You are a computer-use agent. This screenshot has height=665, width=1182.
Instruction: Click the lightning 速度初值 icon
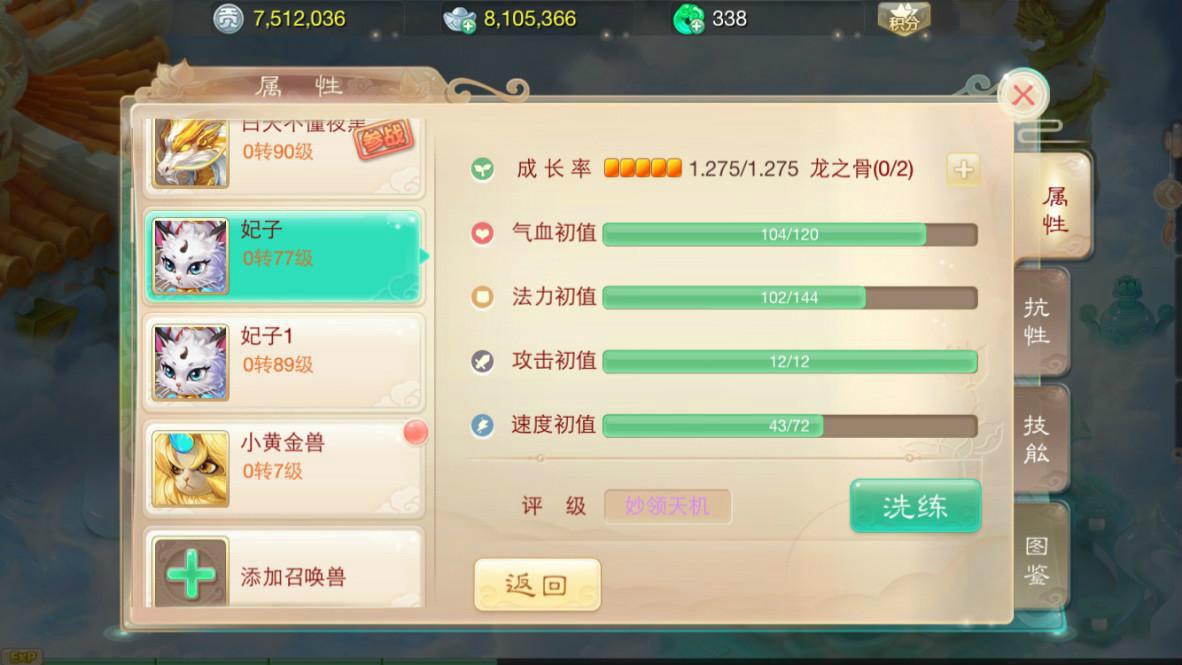point(482,425)
